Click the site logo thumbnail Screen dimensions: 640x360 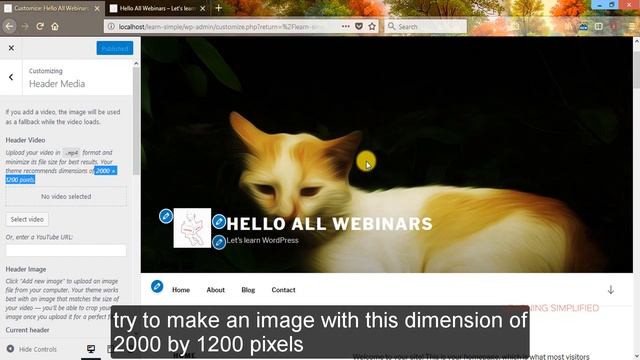(192, 228)
